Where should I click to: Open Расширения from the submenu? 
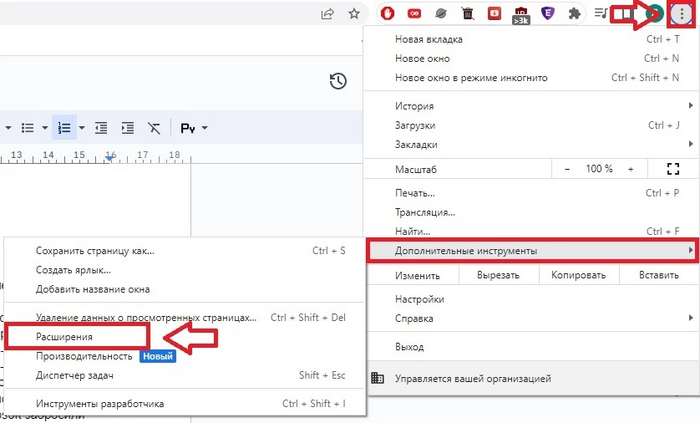77,337
